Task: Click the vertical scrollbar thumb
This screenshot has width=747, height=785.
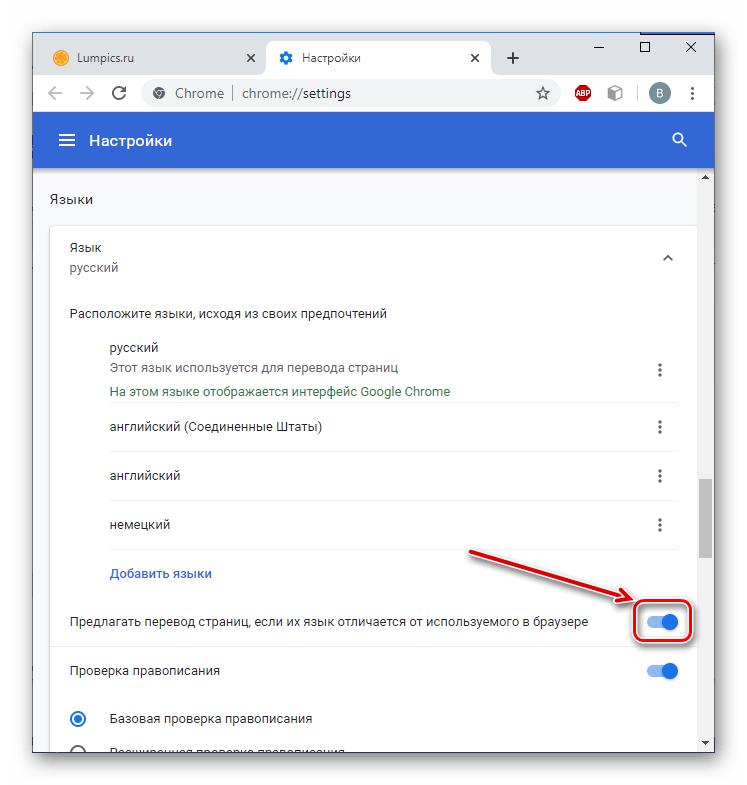Action: pyautogui.click(x=705, y=518)
